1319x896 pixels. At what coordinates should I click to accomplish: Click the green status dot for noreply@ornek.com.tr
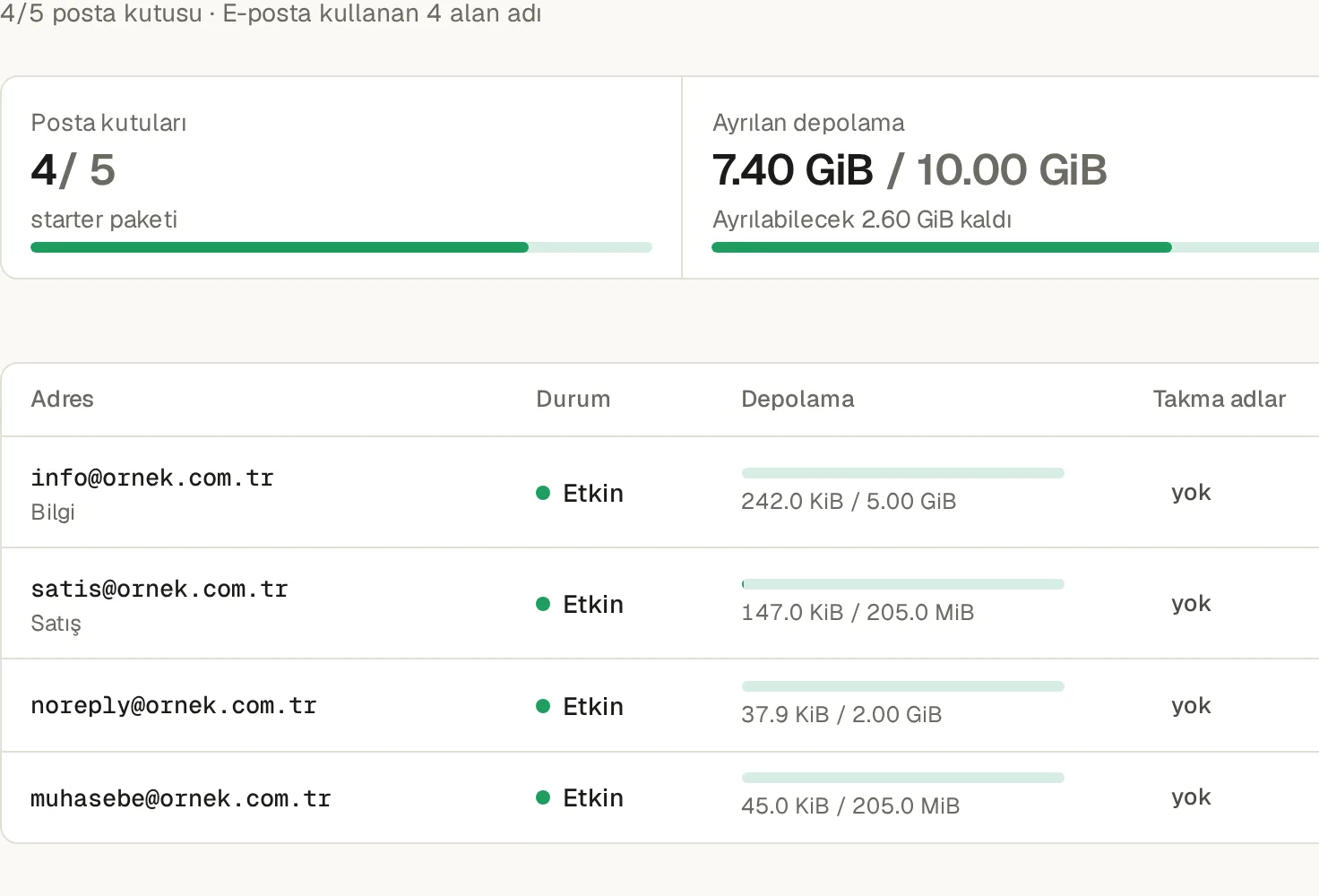click(543, 706)
